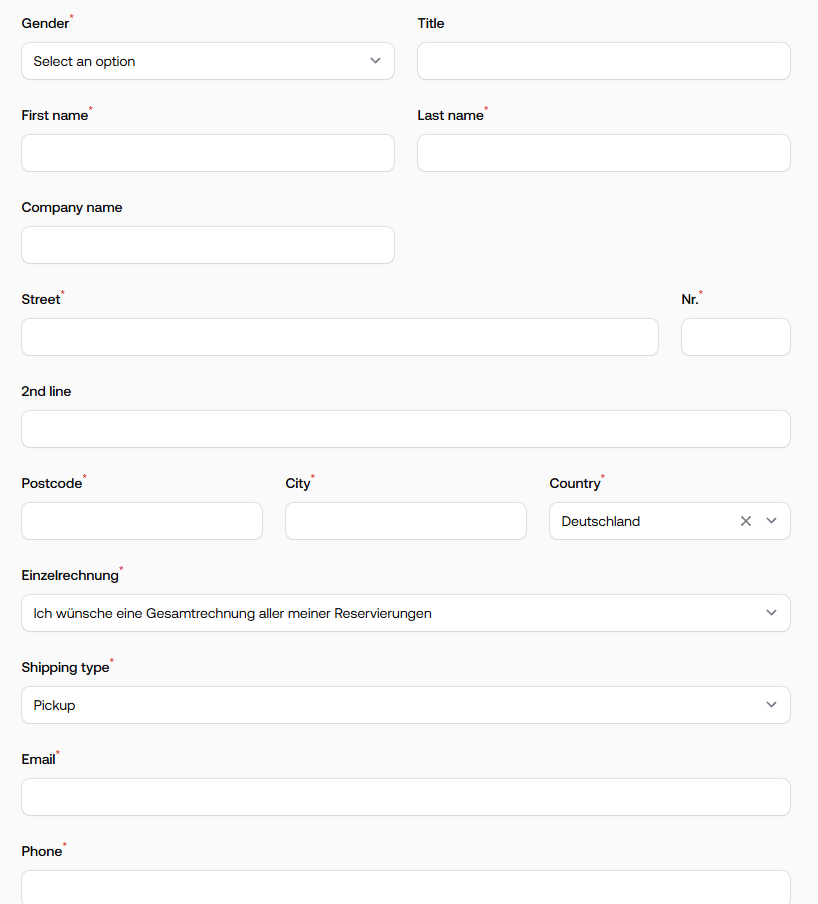Open the Gender select an option dropdown
818x904 pixels.
point(208,61)
